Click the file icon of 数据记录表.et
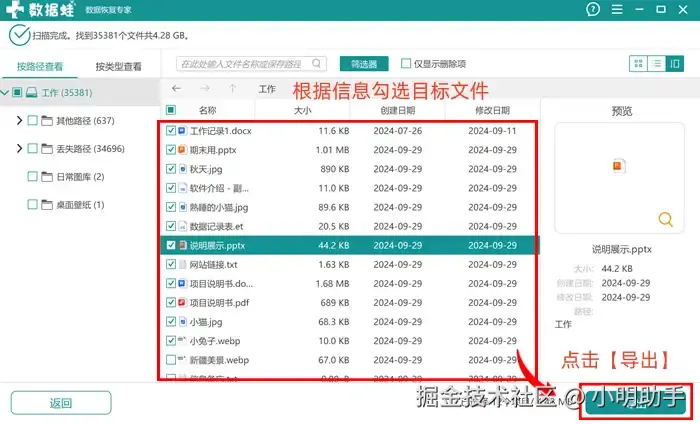700x424 pixels. point(182,226)
